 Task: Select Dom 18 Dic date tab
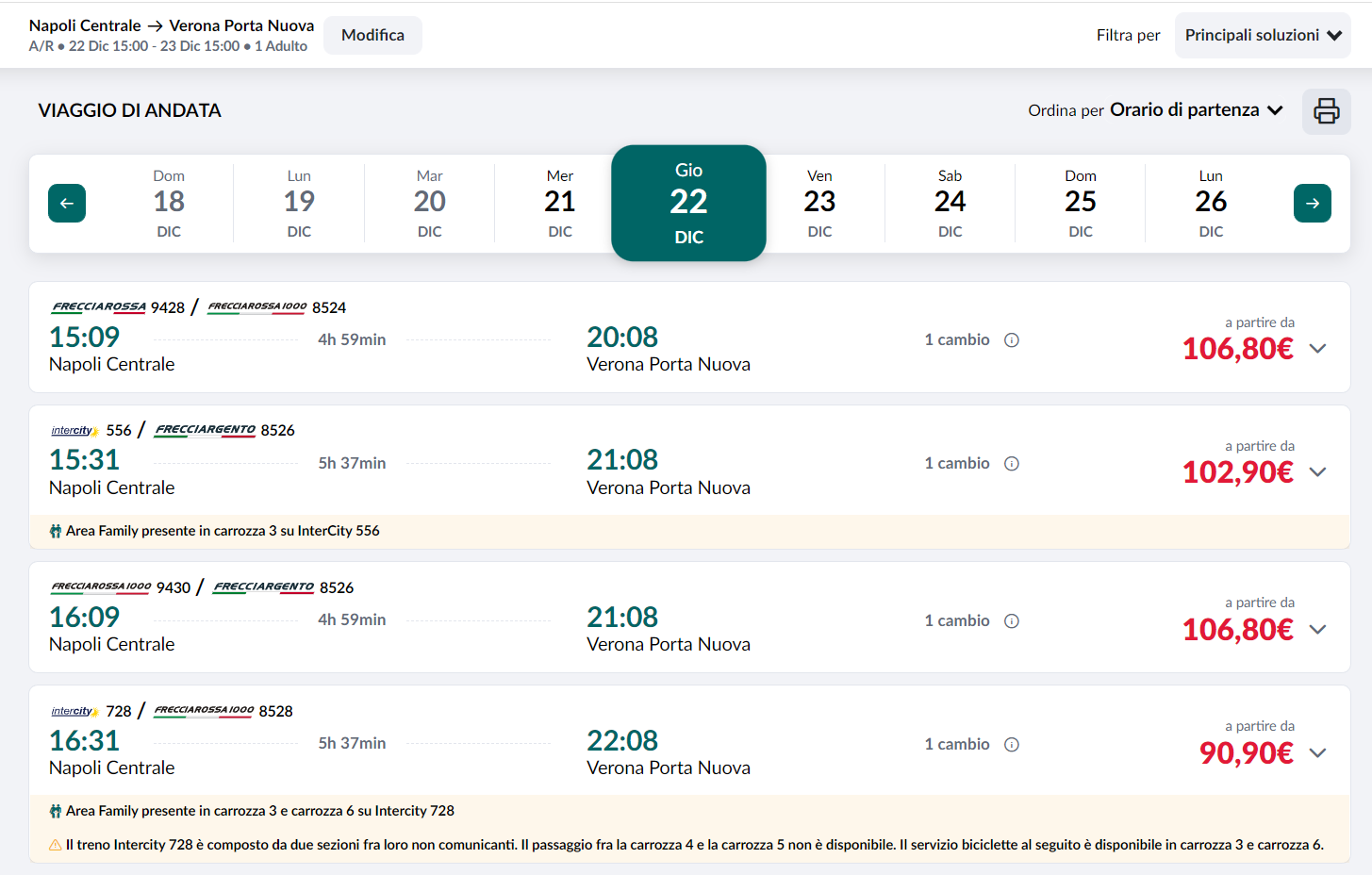coord(169,204)
